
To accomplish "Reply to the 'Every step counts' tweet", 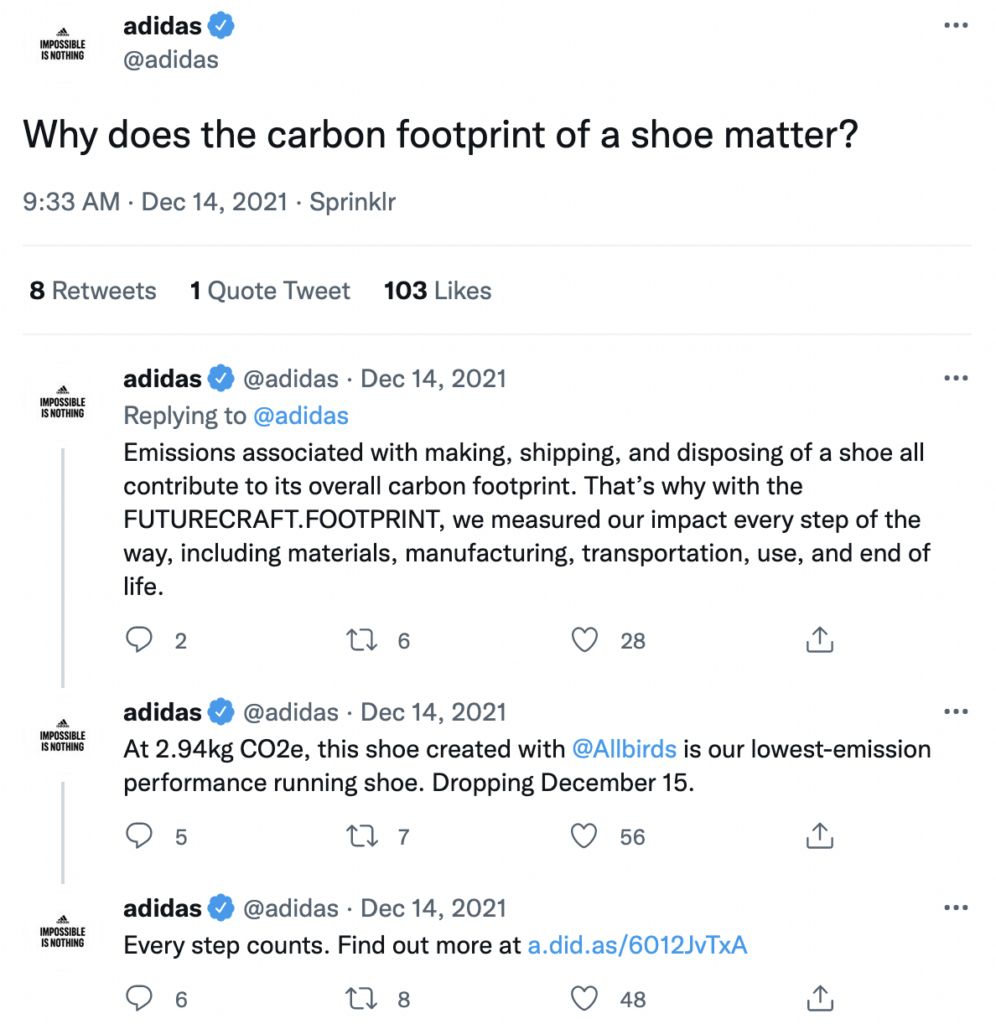I will click(x=139, y=997).
